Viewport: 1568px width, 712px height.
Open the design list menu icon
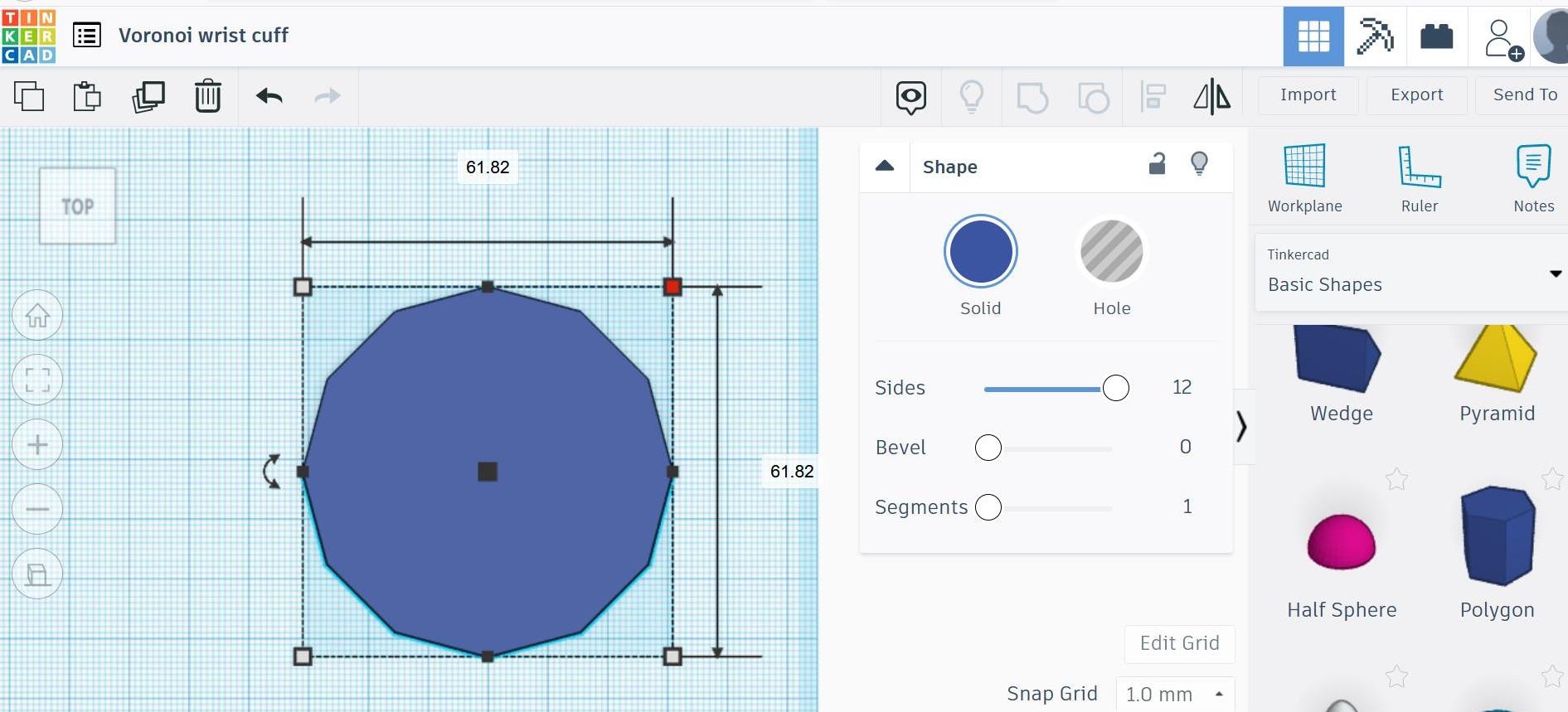click(87, 36)
